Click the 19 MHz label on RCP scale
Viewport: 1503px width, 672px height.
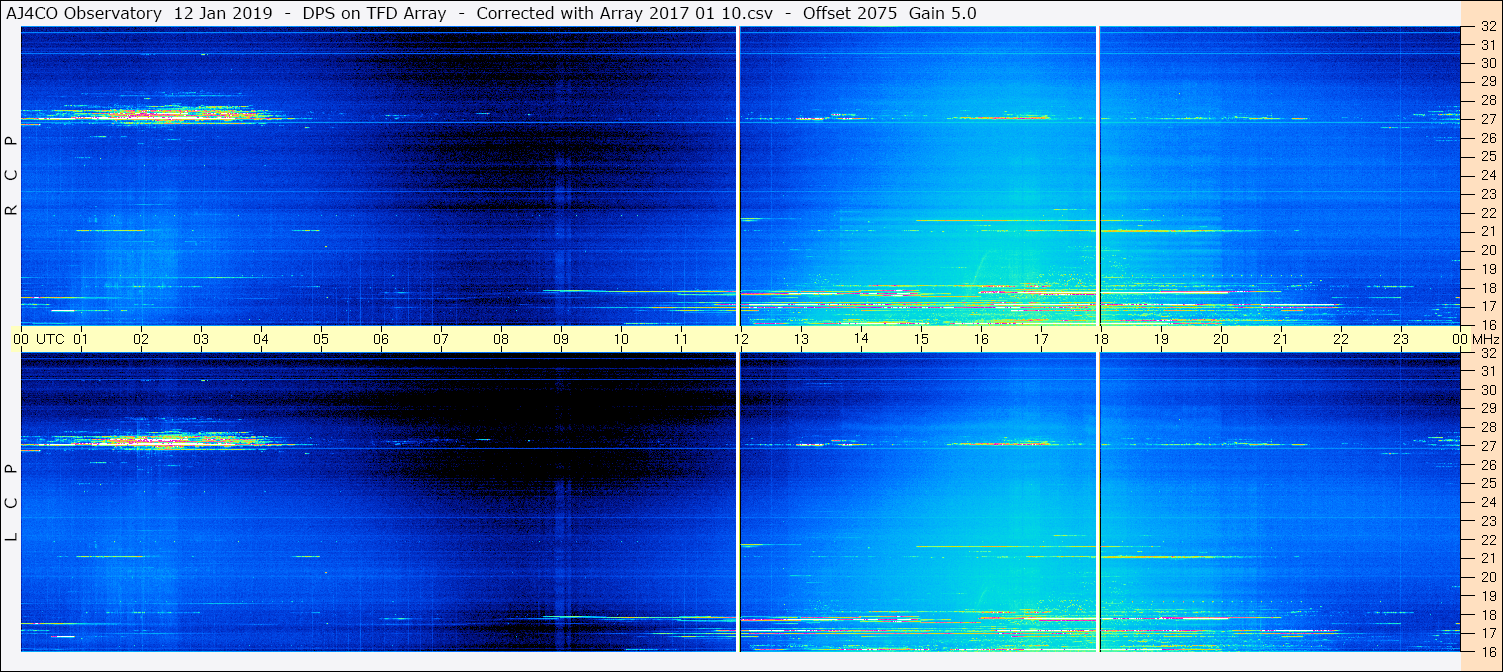pyautogui.click(x=1487, y=269)
